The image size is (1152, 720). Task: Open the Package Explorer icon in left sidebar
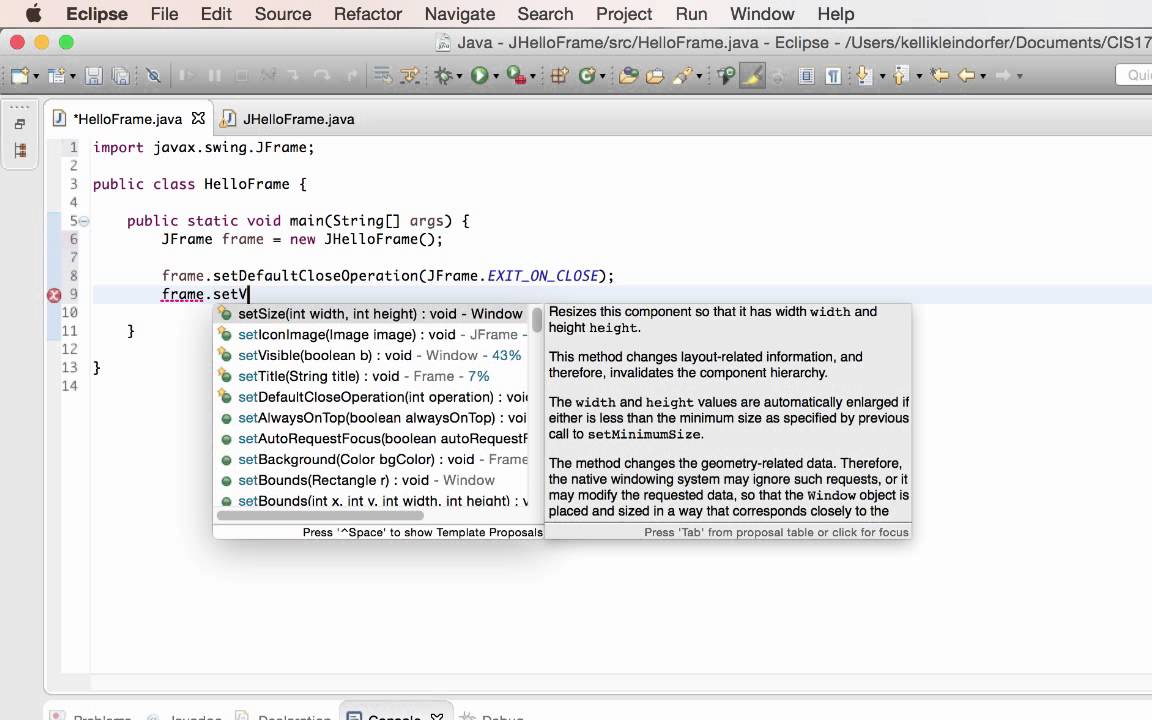[x=20, y=151]
